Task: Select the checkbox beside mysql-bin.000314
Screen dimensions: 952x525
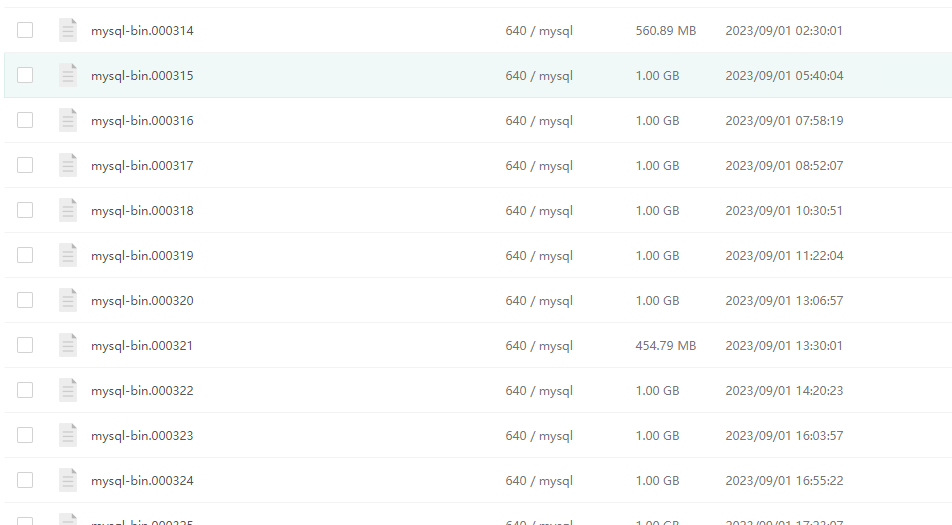Action: point(25,30)
